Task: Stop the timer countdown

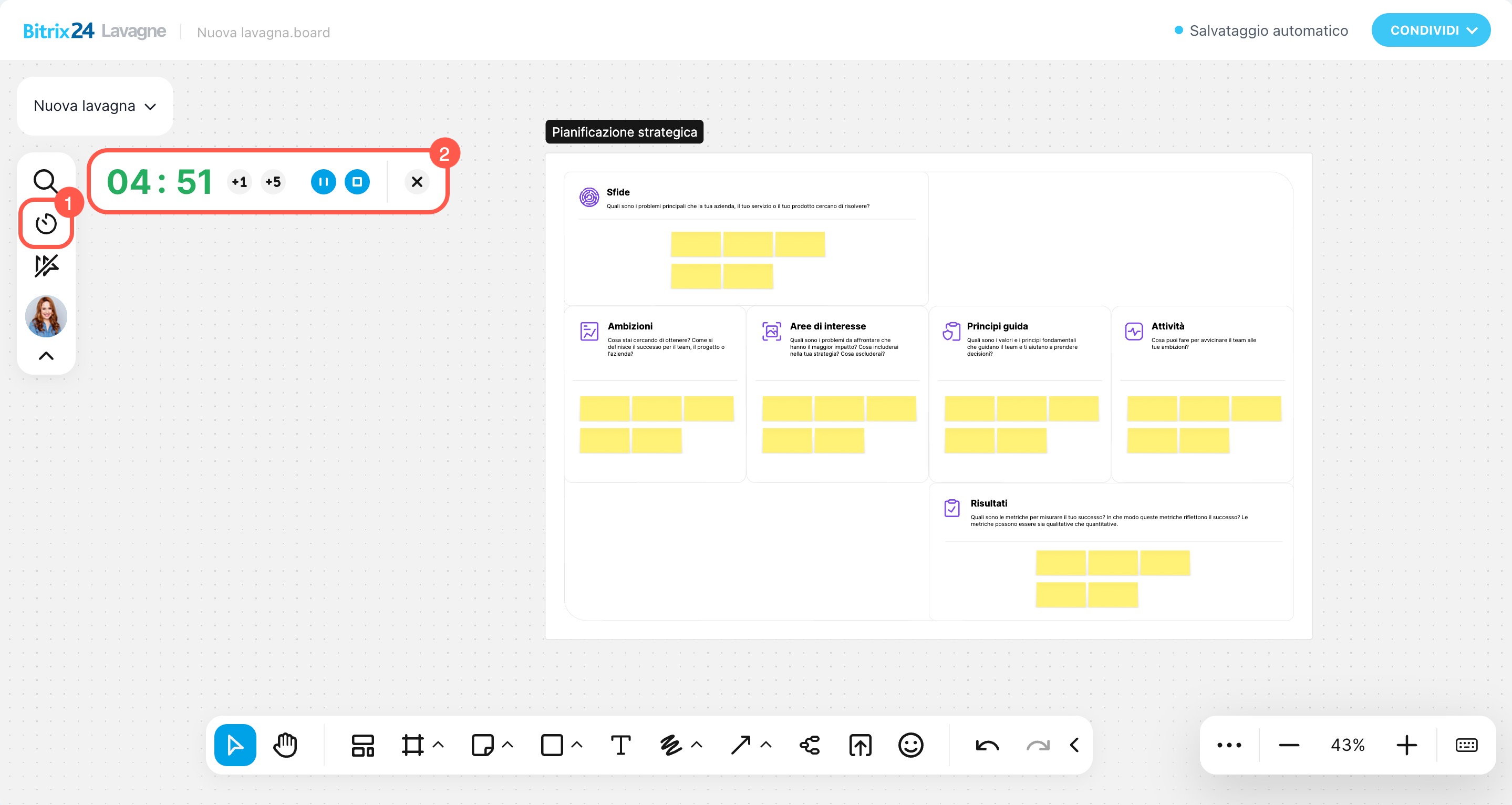Action: pyautogui.click(x=357, y=182)
